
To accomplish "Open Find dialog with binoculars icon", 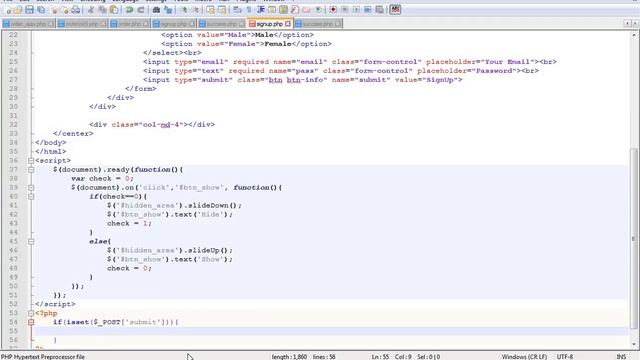I will tap(156, 10).
